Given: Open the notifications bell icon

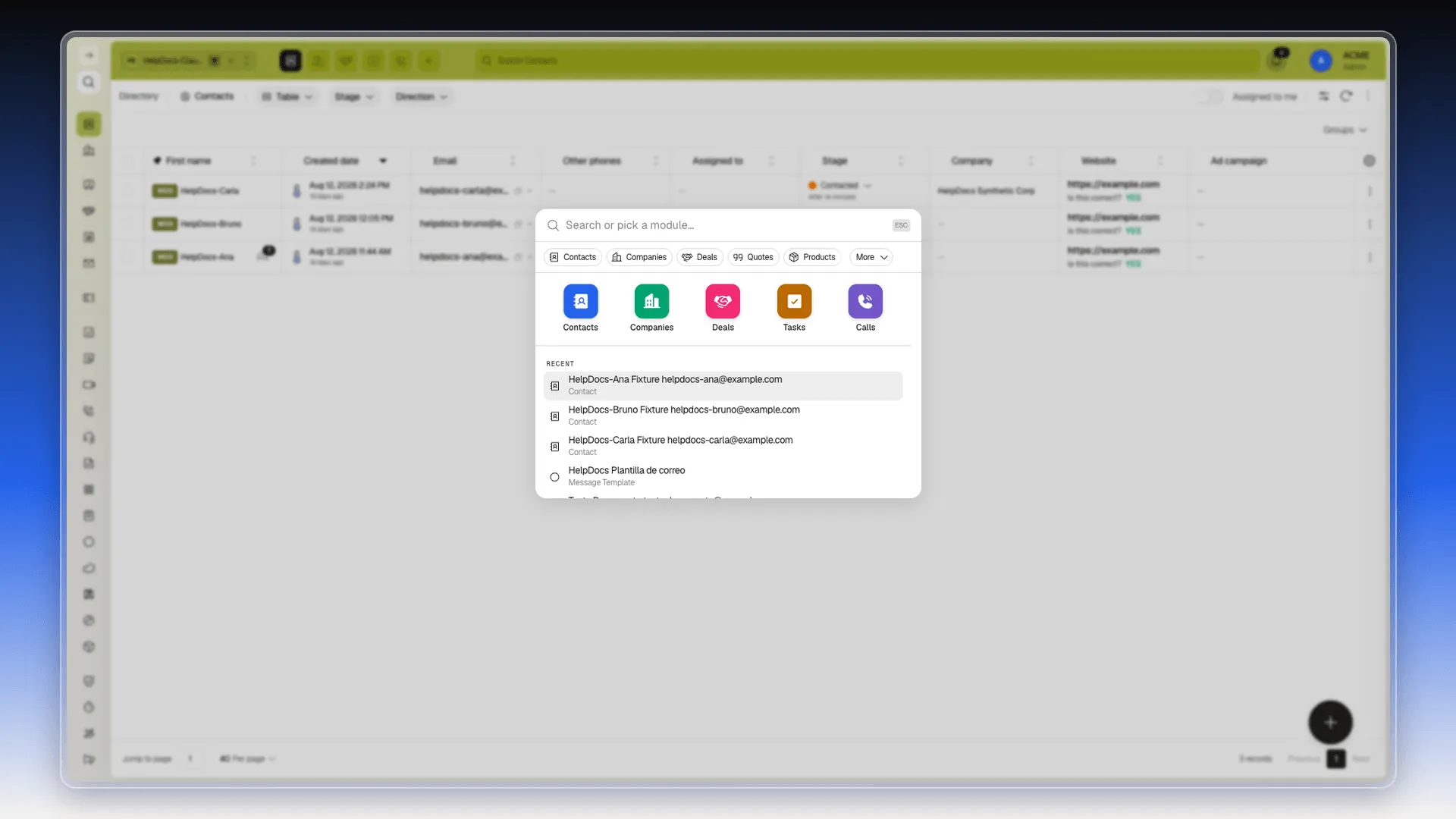Looking at the screenshot, I should point(1277,60).
